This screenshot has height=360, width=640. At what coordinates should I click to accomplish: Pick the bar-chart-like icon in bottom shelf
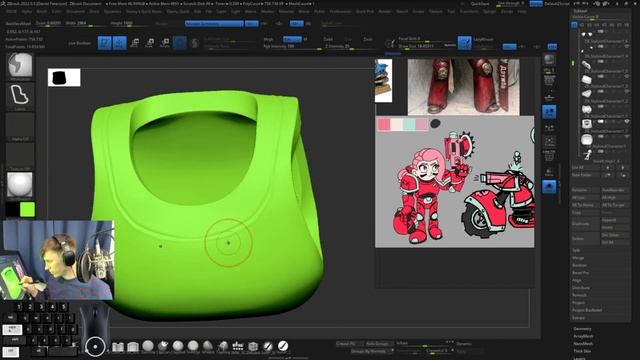coord(238,347)
